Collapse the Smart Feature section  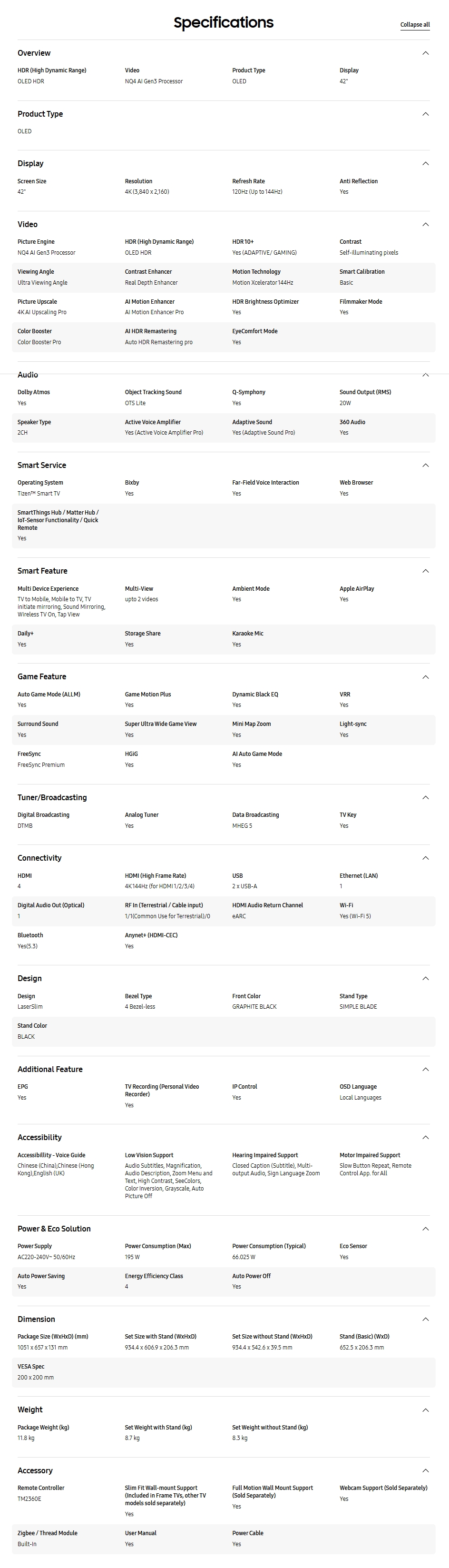[425, 571]
